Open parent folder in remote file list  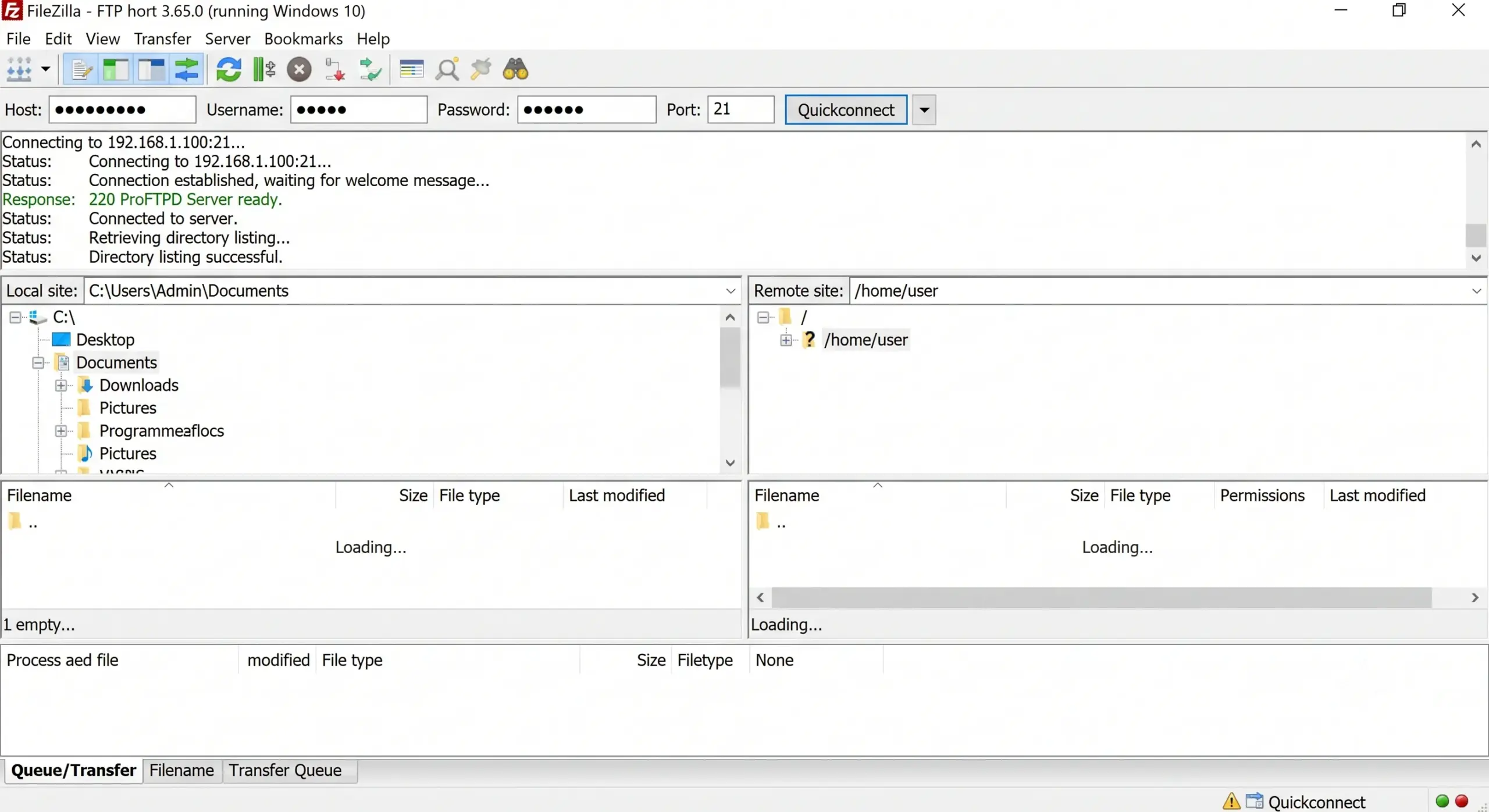pos(771,522)
